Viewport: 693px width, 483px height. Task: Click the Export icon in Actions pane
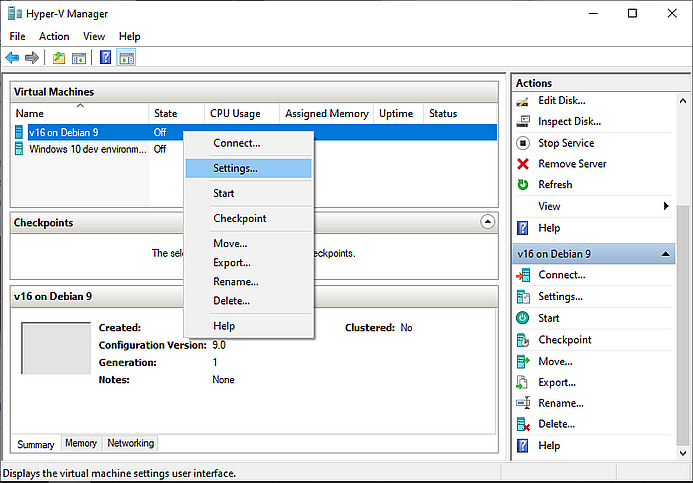(x=522, y=382)
